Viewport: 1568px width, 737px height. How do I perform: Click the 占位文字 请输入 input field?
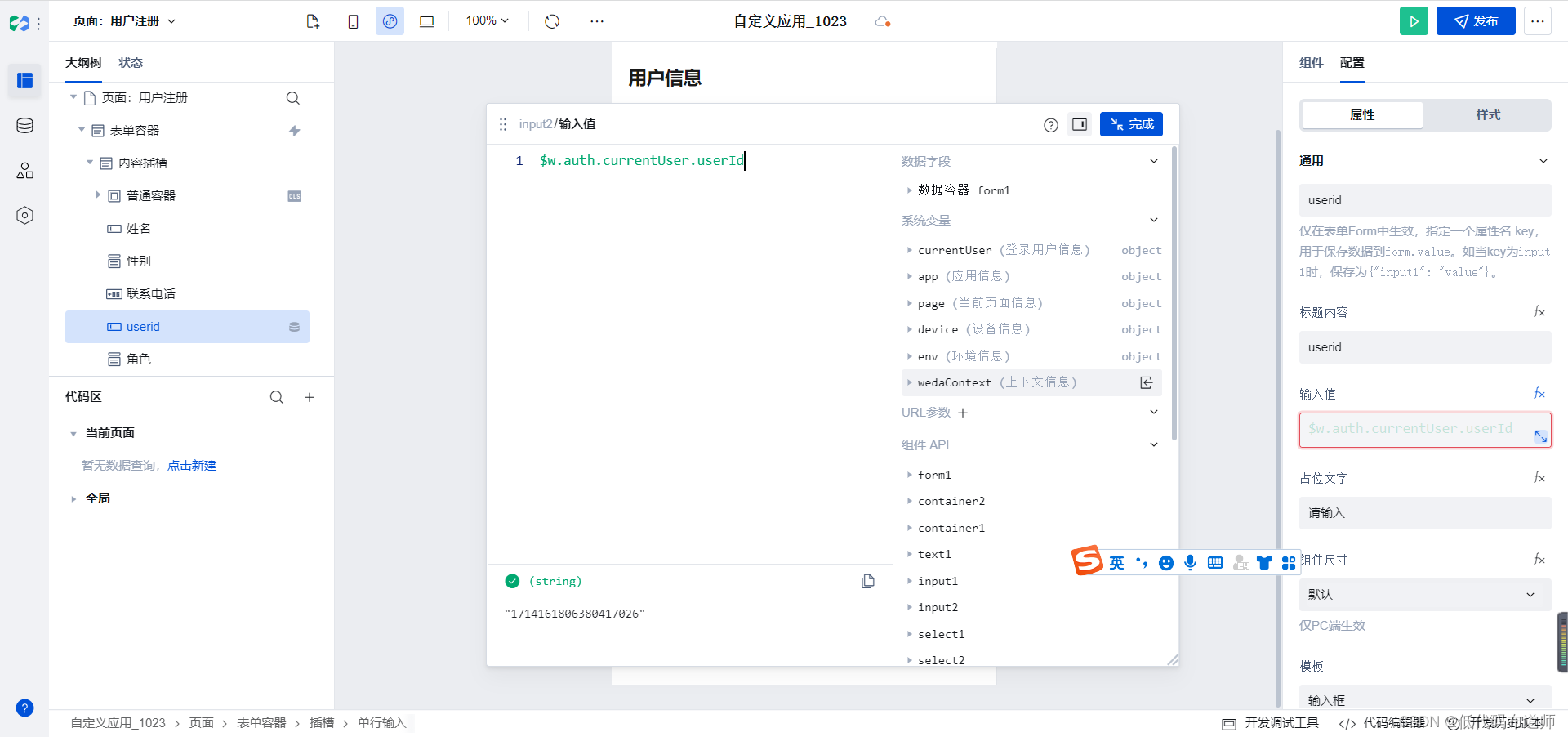[x=1425, y=513]
